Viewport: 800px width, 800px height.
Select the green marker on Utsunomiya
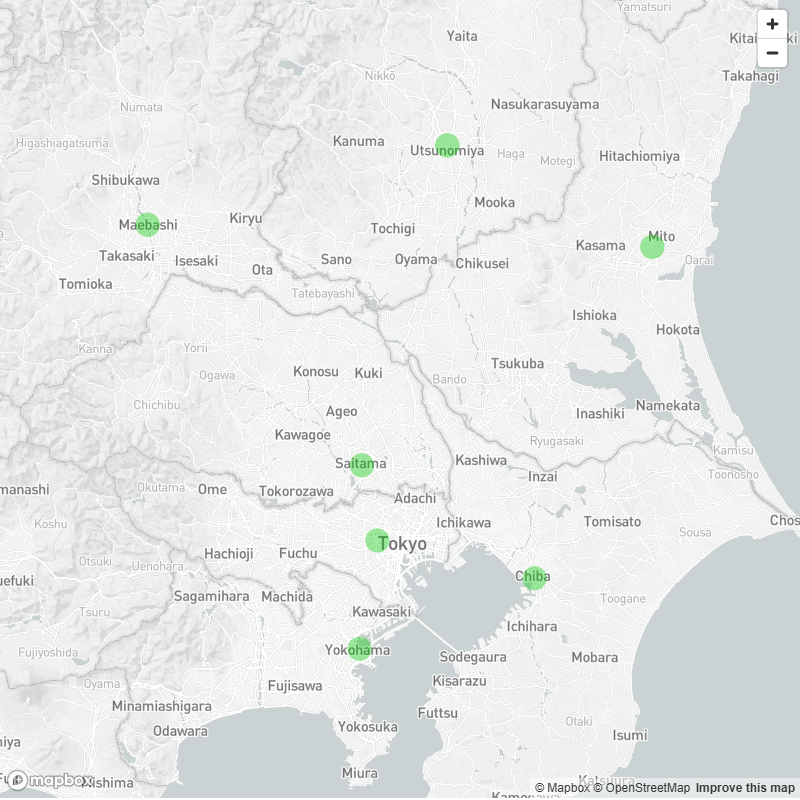[447, 145]
